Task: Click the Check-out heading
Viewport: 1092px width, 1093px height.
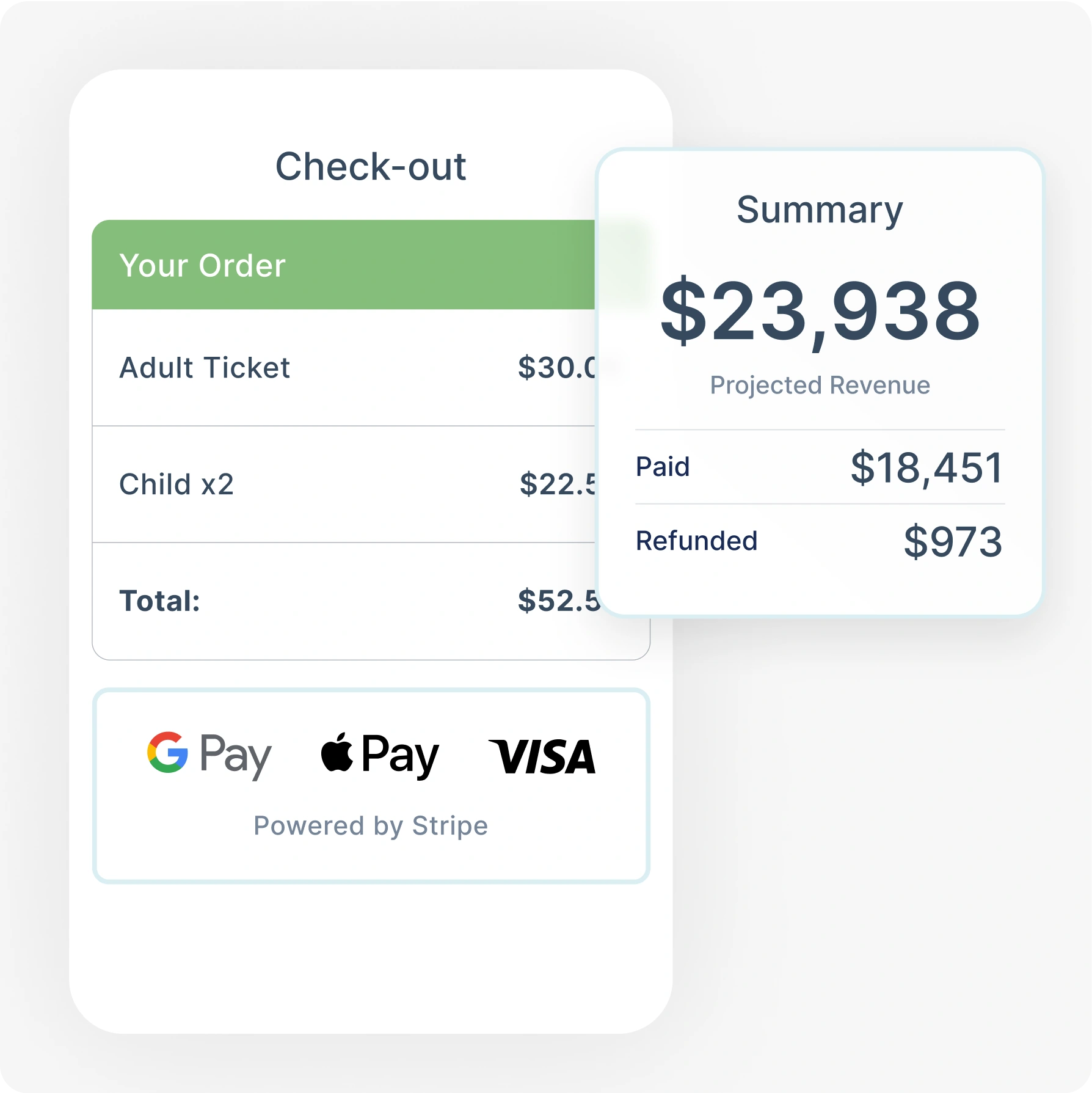Action: pos(371,166)
